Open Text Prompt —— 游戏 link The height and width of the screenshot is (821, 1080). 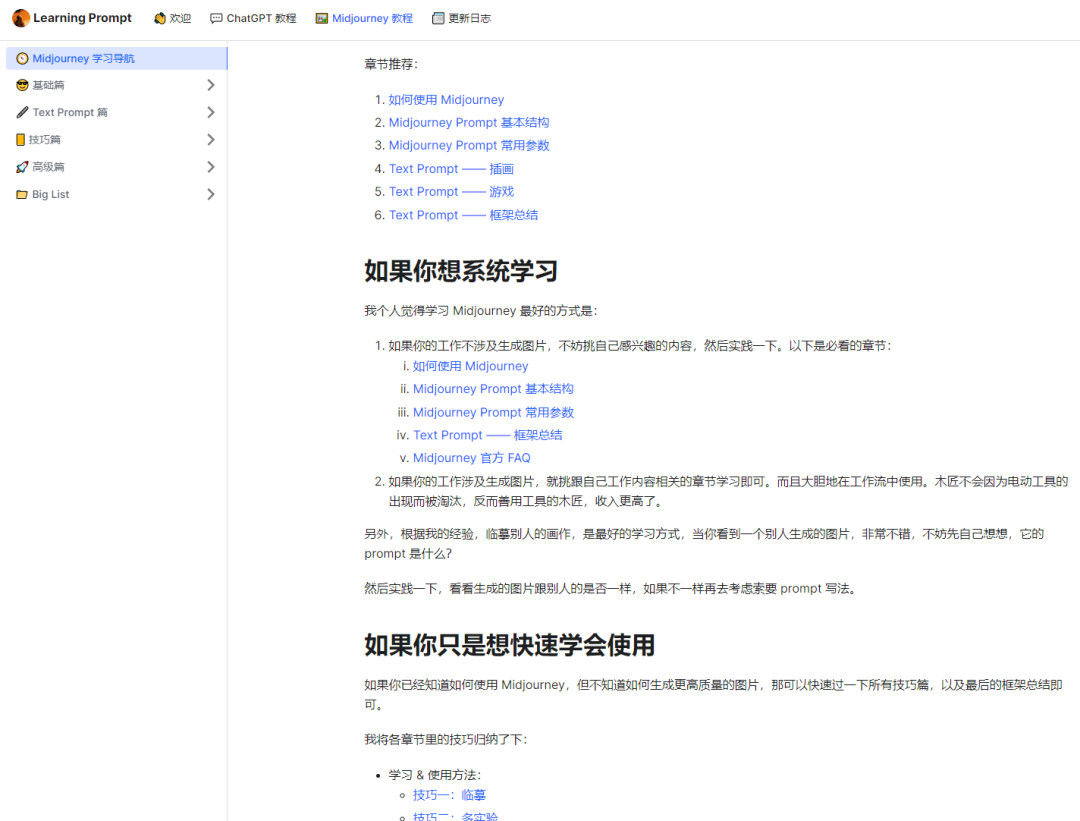pos(451,191)
